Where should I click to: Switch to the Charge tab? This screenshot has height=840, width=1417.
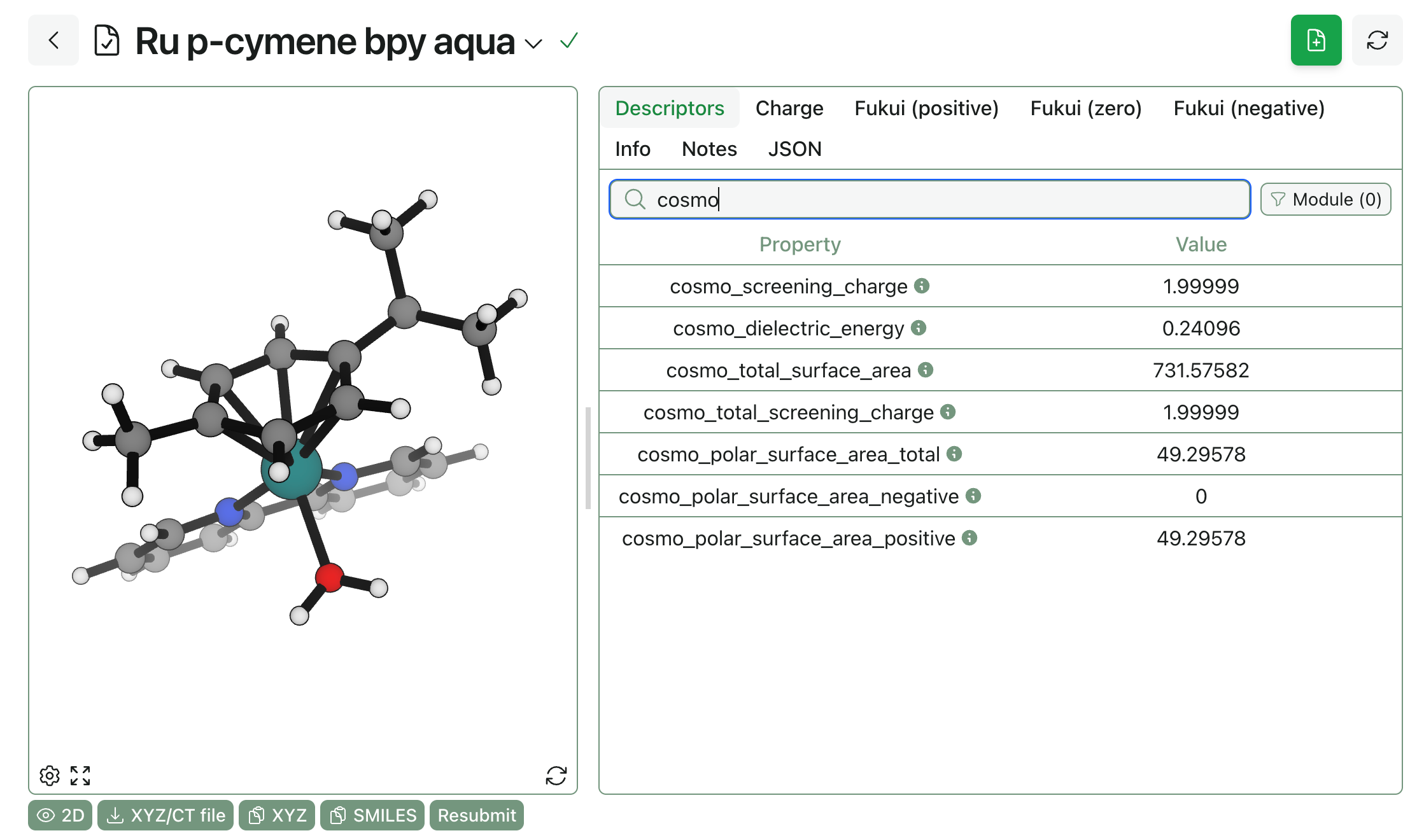pyautogui.click(x=789, y=108)
